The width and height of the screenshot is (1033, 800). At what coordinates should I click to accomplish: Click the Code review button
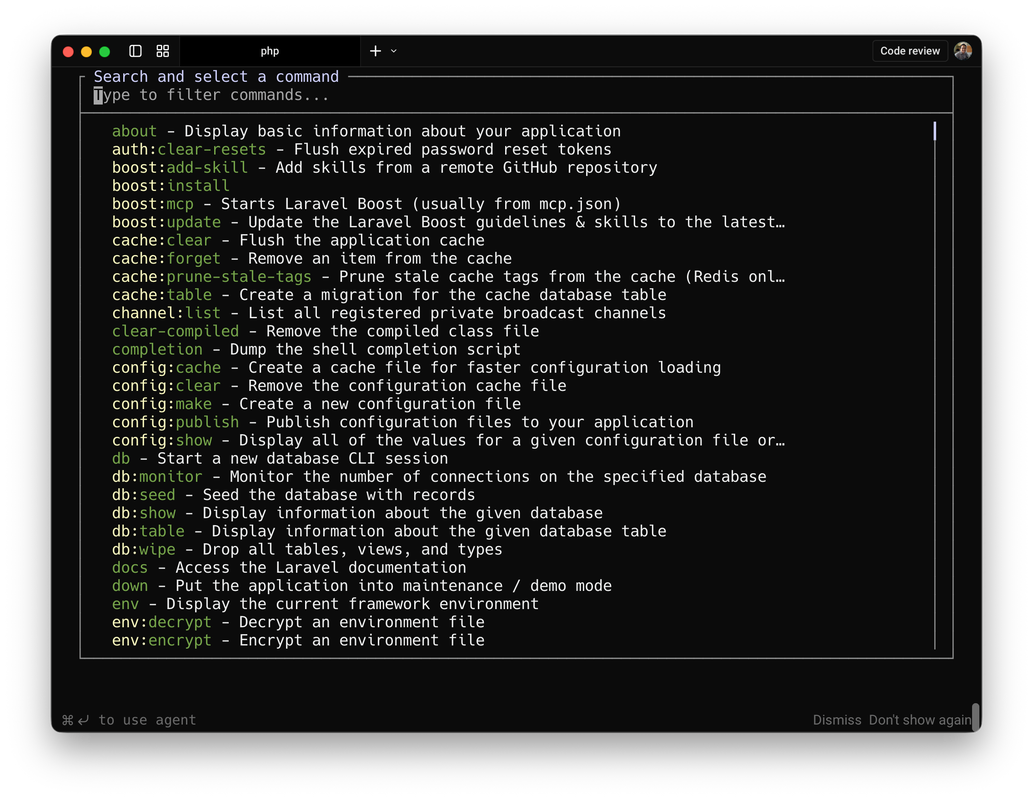(909, 50)
